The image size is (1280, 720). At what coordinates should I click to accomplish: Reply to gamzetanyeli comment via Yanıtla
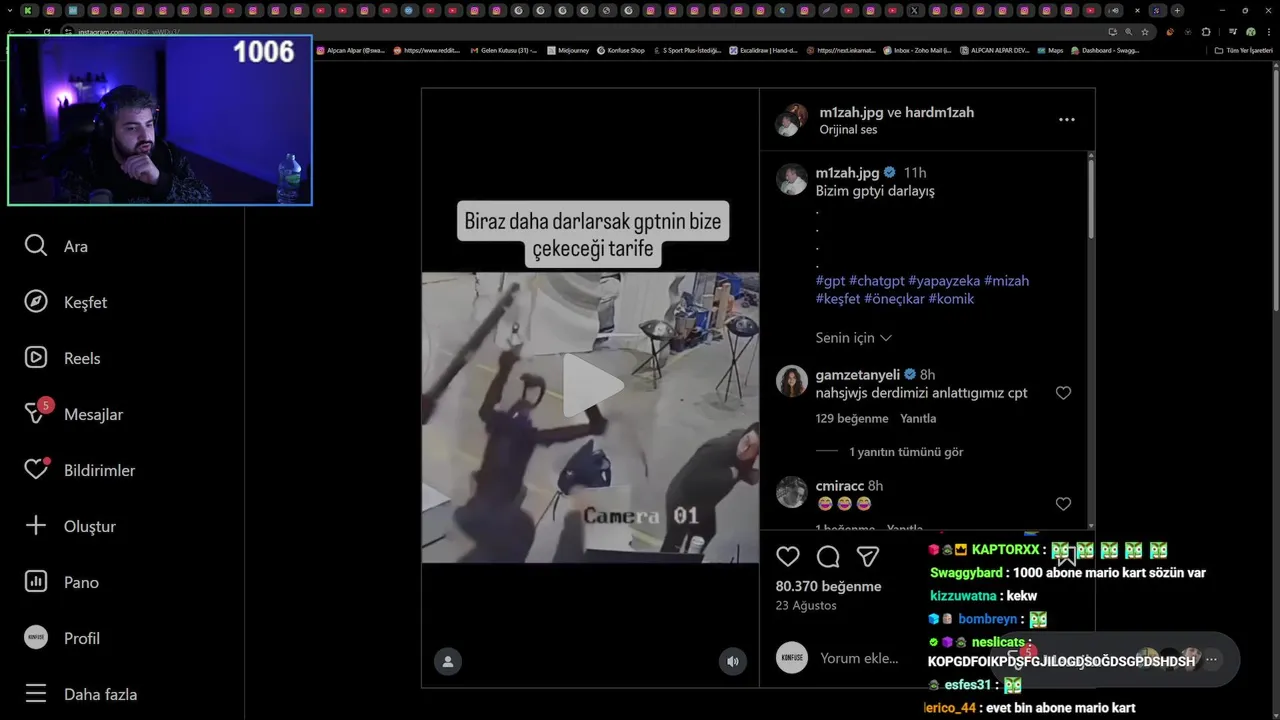point(918,418)
